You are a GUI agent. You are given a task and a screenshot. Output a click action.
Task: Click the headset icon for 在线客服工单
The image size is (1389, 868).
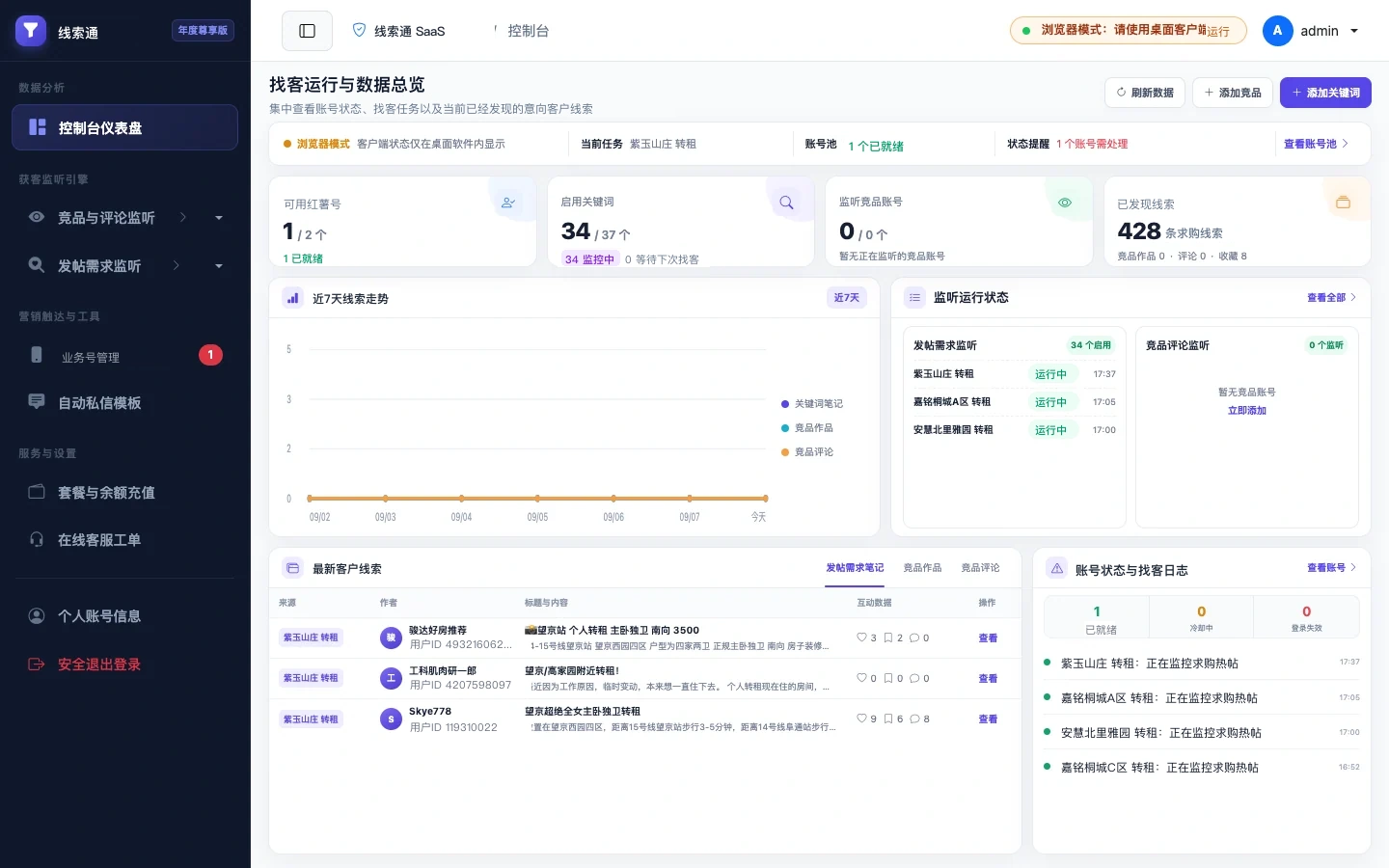[37, 539]
